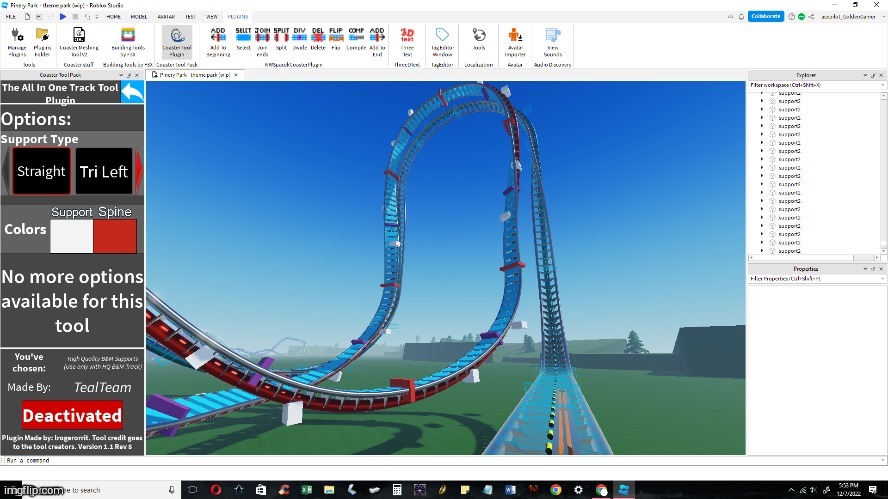Open Manage Plugins in the ribbon

point(17,42)
